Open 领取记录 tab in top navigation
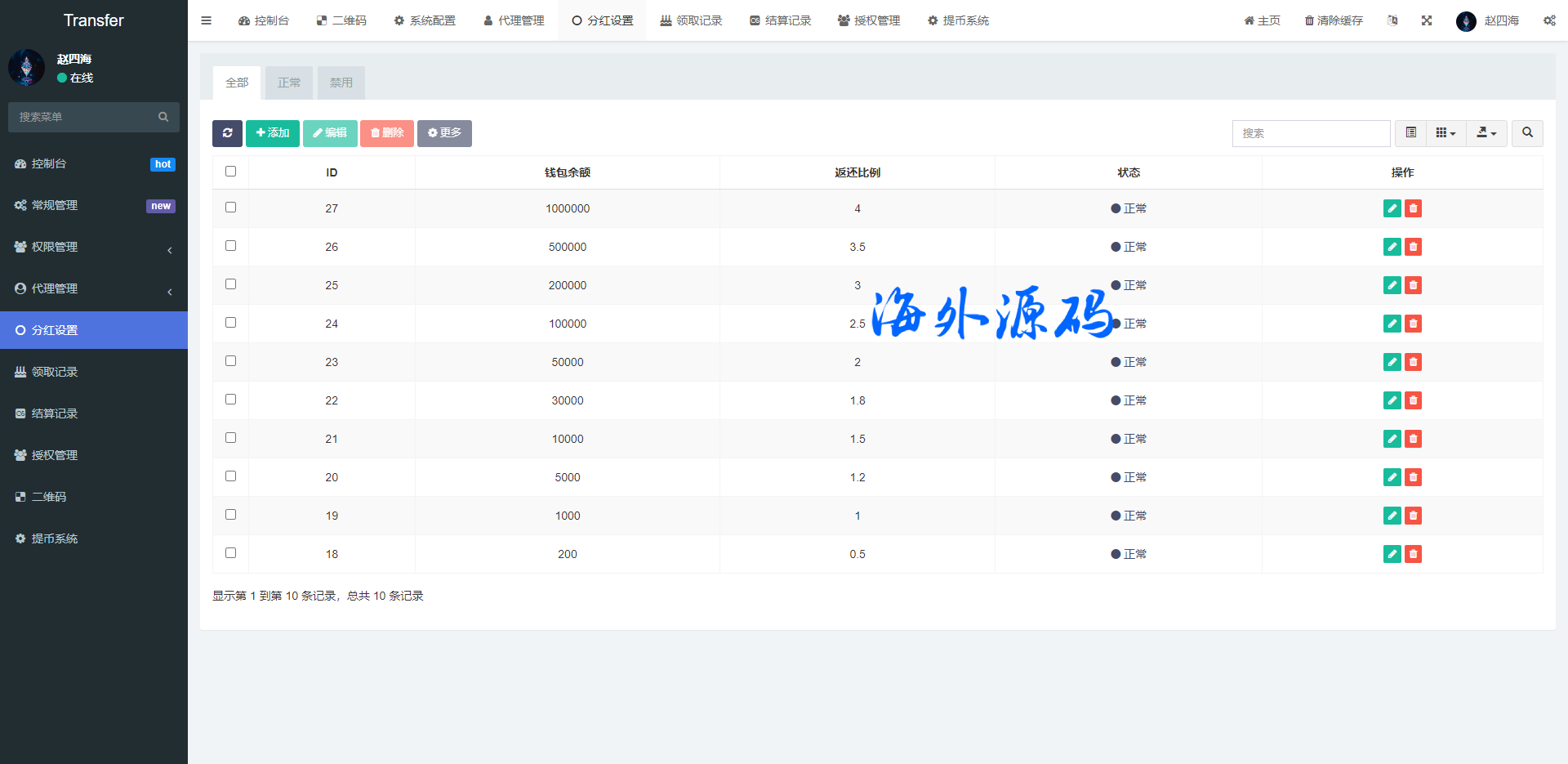Screen dimensions: 1568x764 [691, 20]
